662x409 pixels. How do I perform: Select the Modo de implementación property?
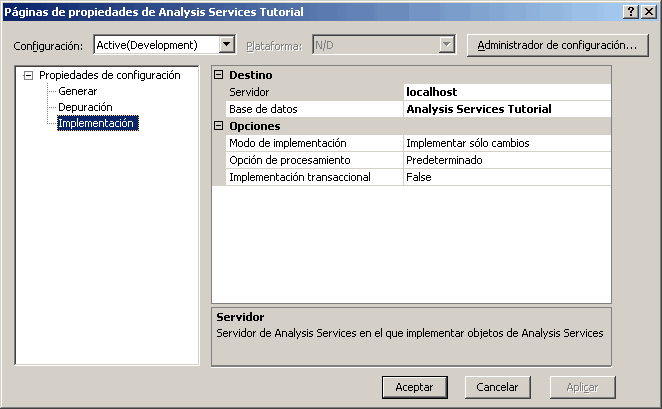[315, 143]
